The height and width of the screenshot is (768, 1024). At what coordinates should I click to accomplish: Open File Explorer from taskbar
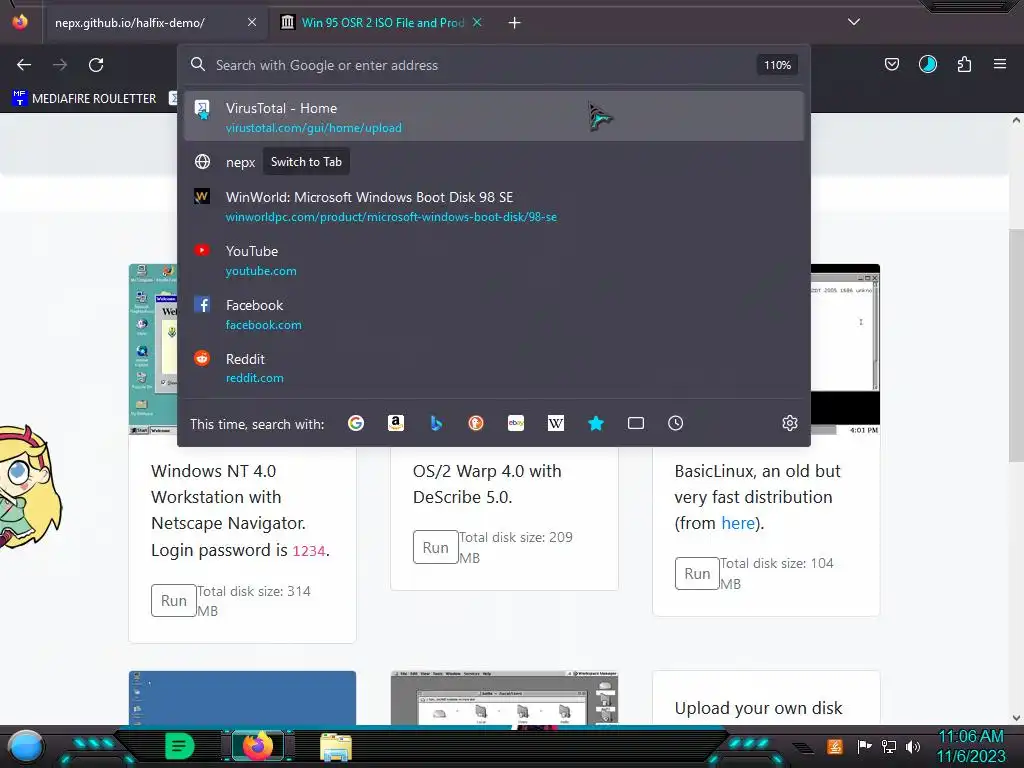pyautogui.click(x=336, y=746)
